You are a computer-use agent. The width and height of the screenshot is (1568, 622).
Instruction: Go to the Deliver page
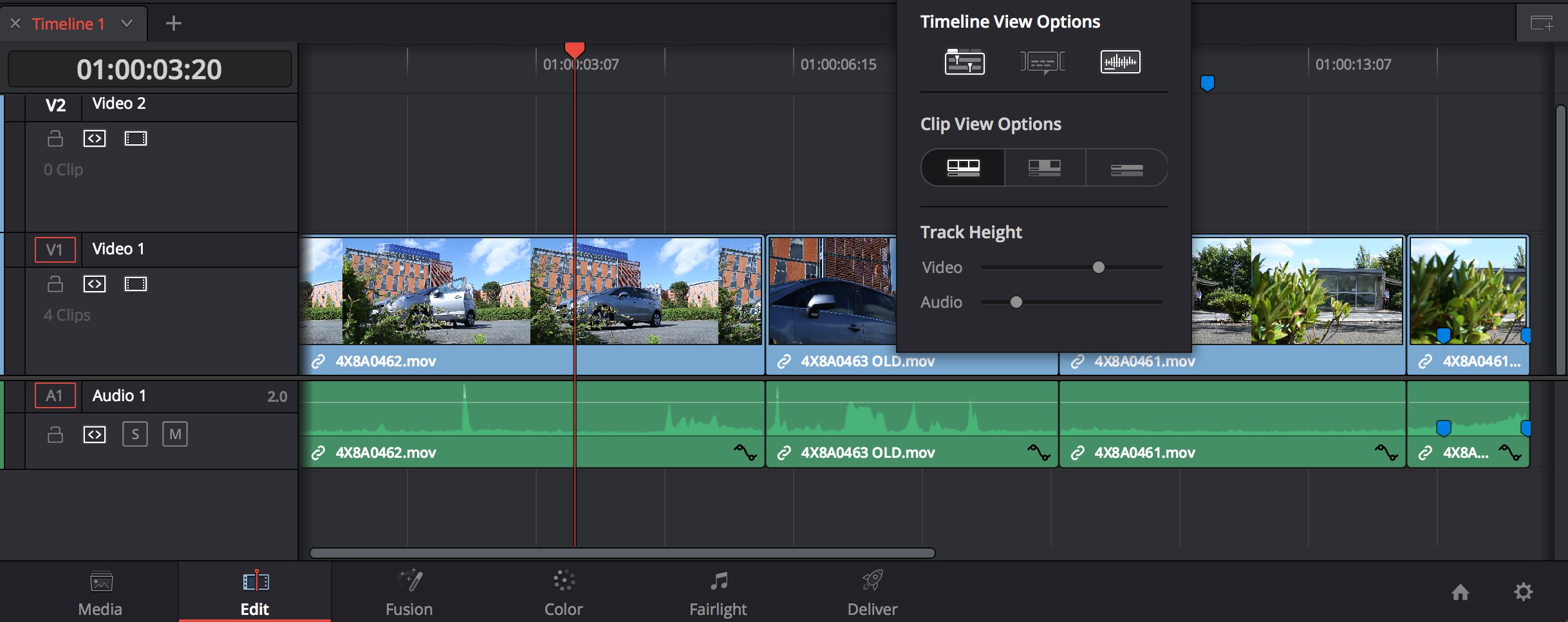click(872, 592)
